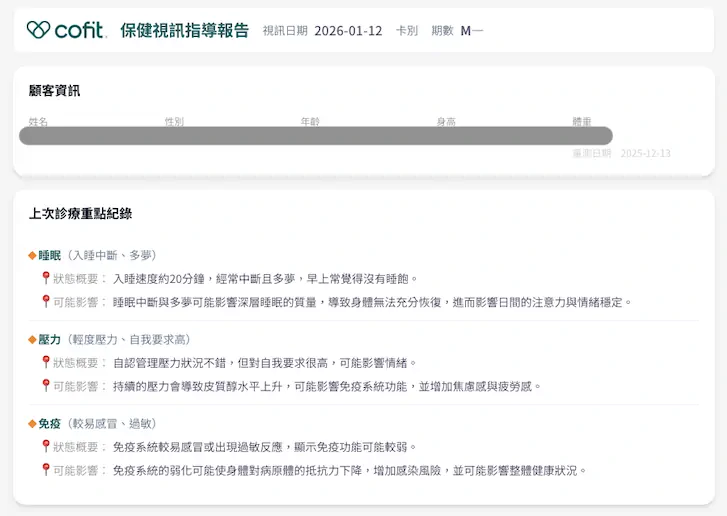727x516 pixels.
Task: Select the 免疫 section heading
Action: pyautogui.click(x=49, y=424)
